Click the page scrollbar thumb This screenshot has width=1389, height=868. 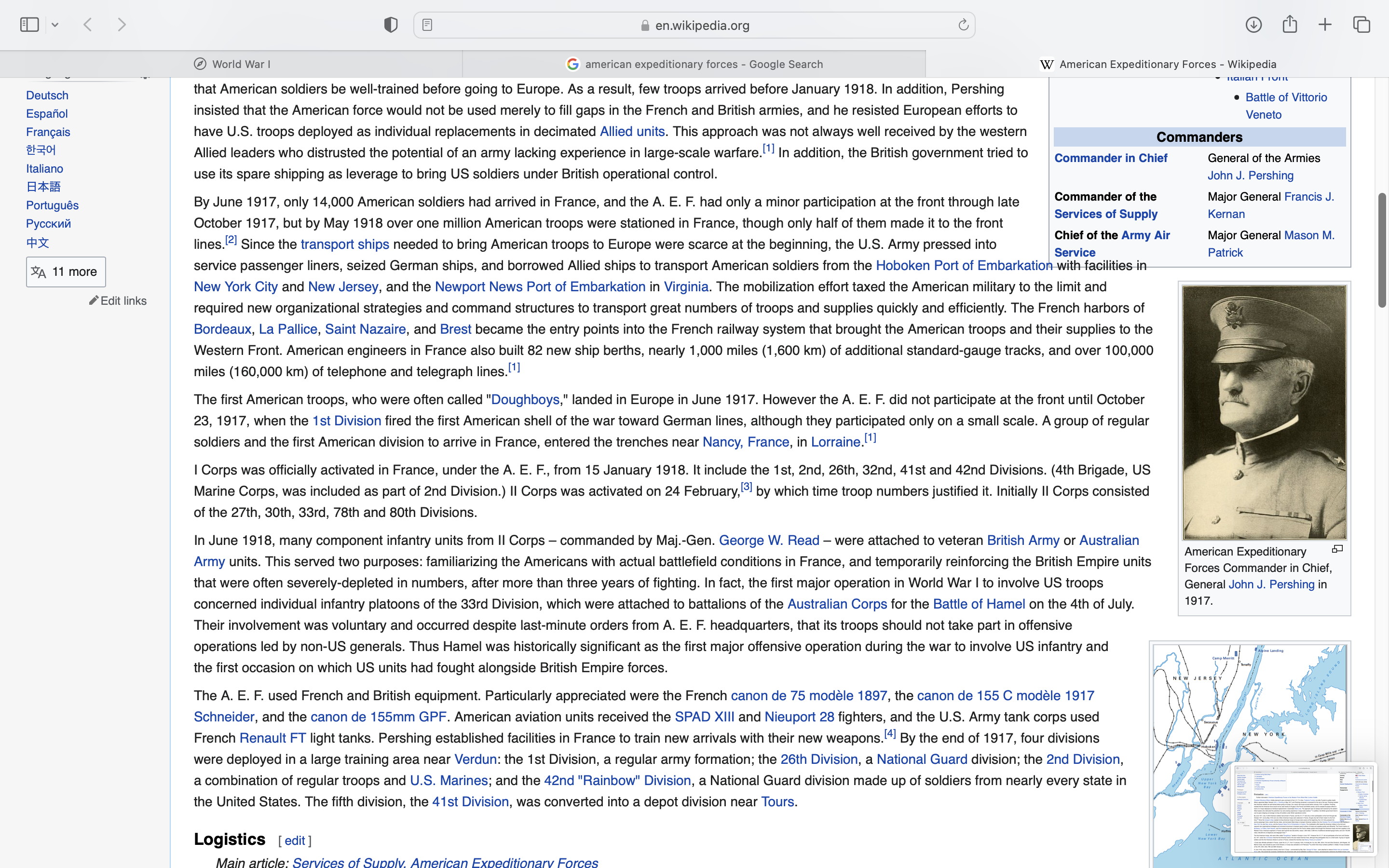1382,250
